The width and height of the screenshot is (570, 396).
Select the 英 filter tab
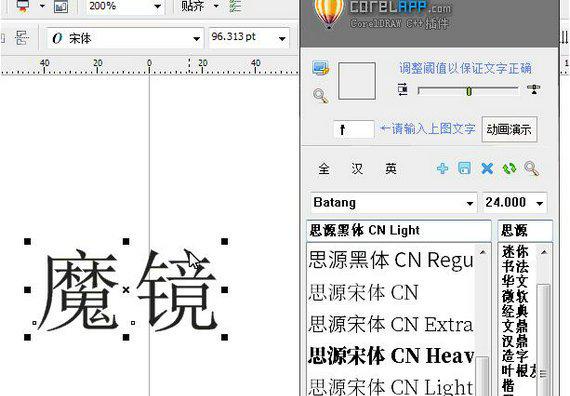pos(391,168)
